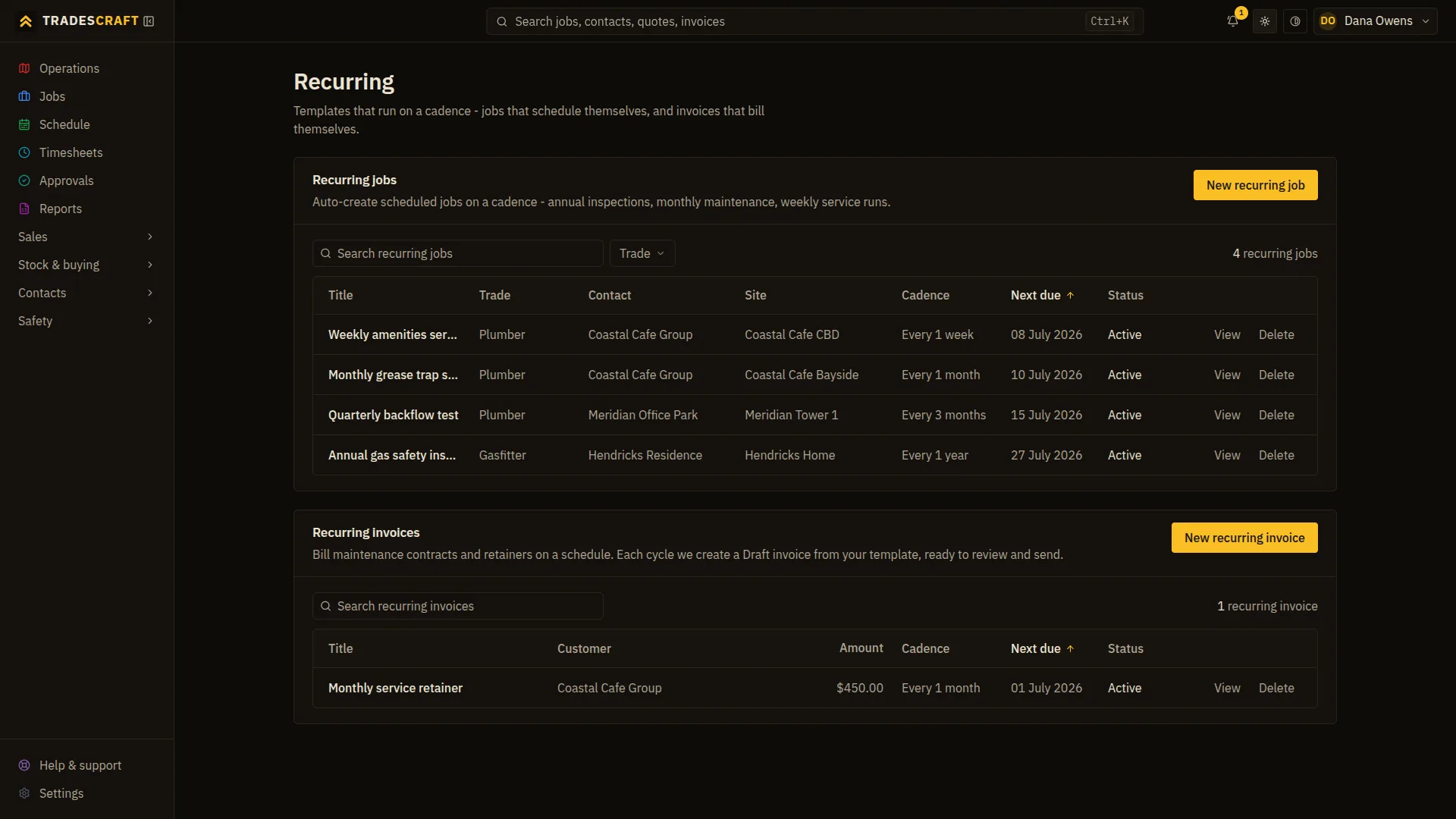This screenshot has width=1456, height=819.
Task: Click the Monthly service retainer title
Action: coord(395,688)
